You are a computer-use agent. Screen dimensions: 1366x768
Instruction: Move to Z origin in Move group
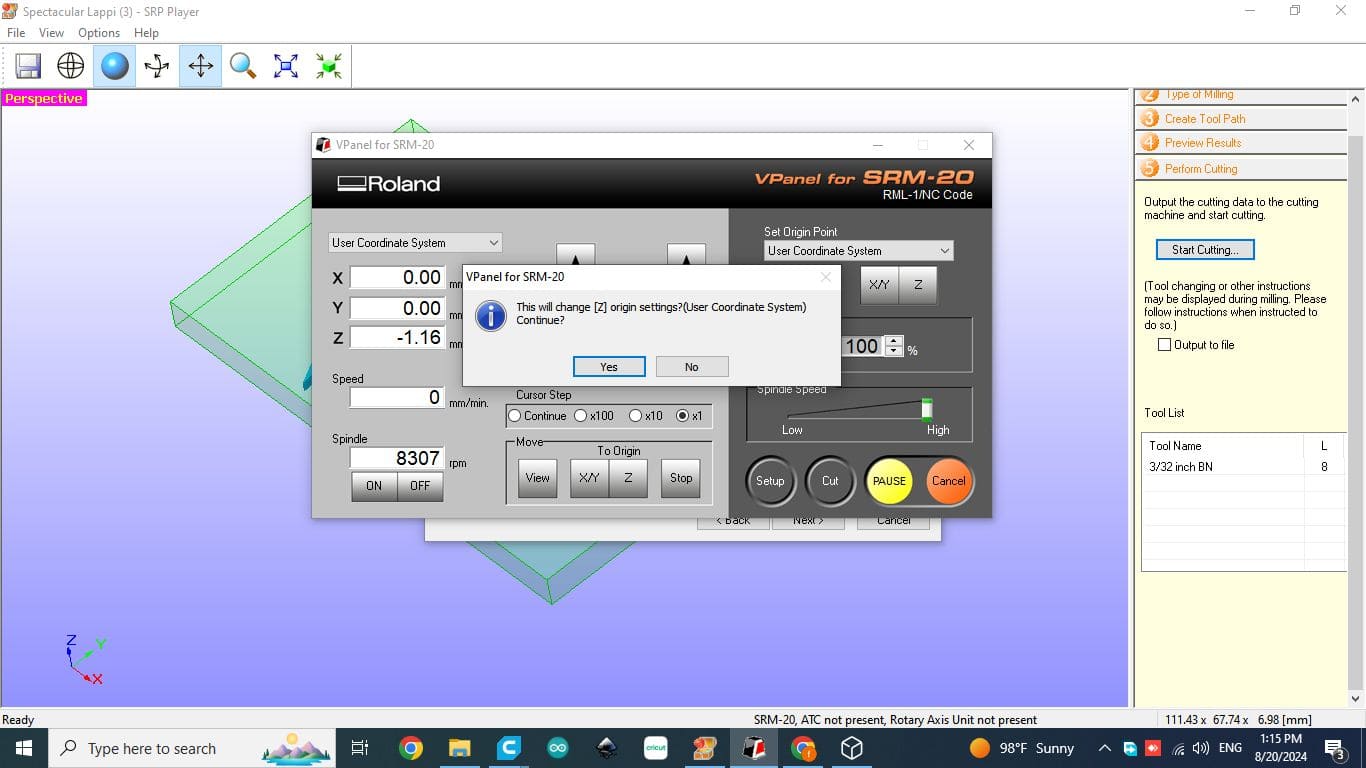(x=628, y=478)
